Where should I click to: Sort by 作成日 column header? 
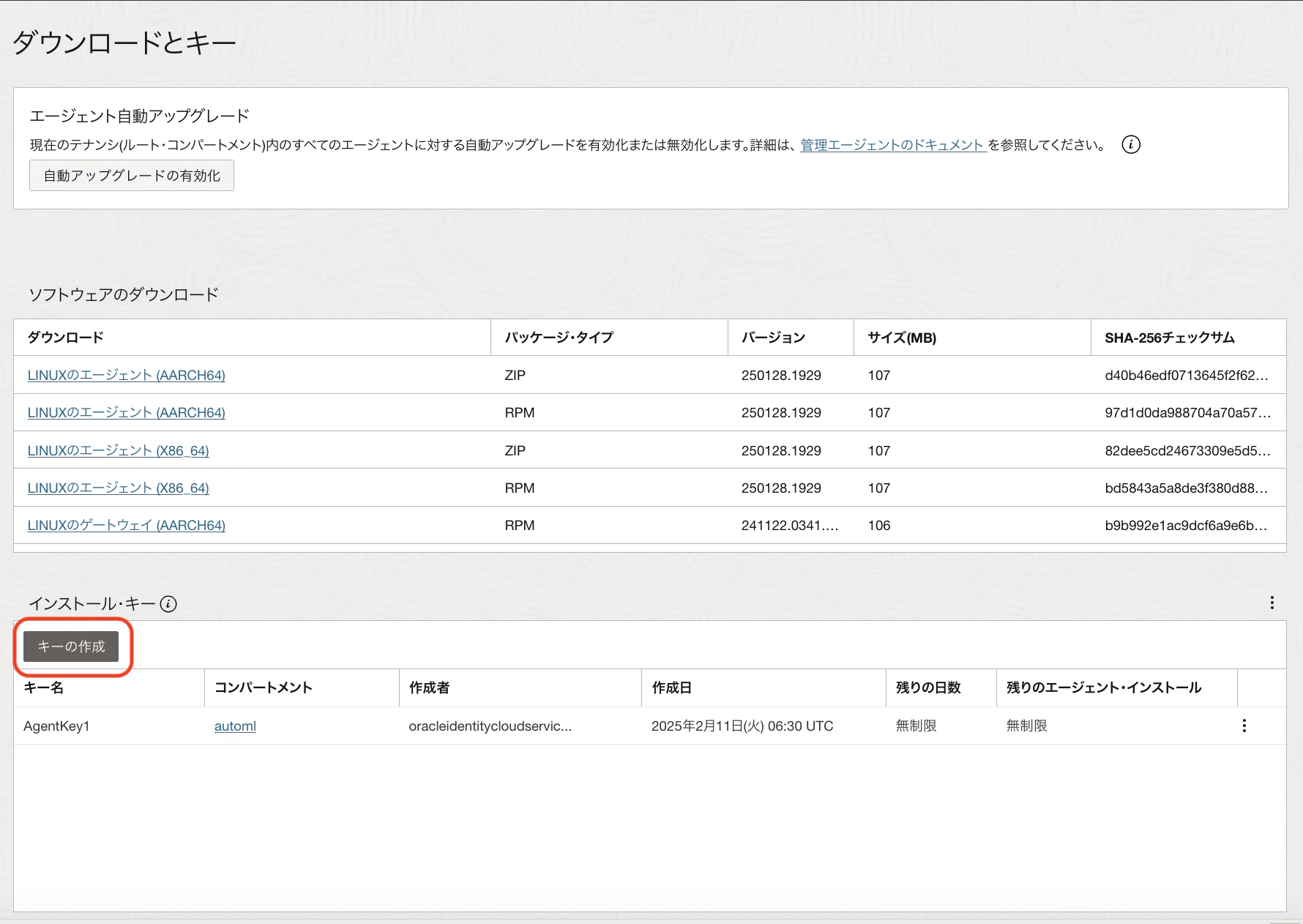click(672, 688)
